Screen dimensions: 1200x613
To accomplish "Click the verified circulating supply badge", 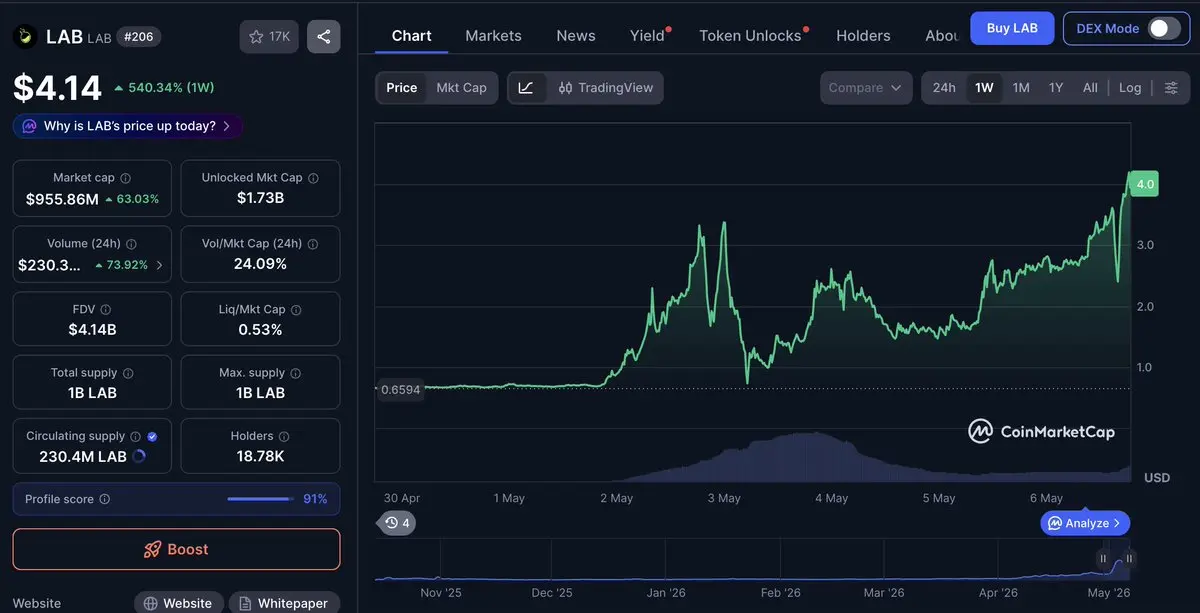I will (x=152, y=437).
